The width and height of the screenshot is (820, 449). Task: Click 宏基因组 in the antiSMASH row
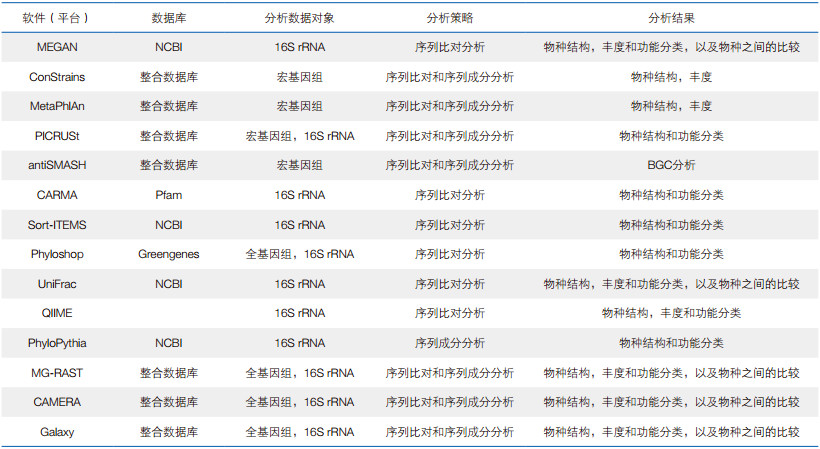coord(300,165)
